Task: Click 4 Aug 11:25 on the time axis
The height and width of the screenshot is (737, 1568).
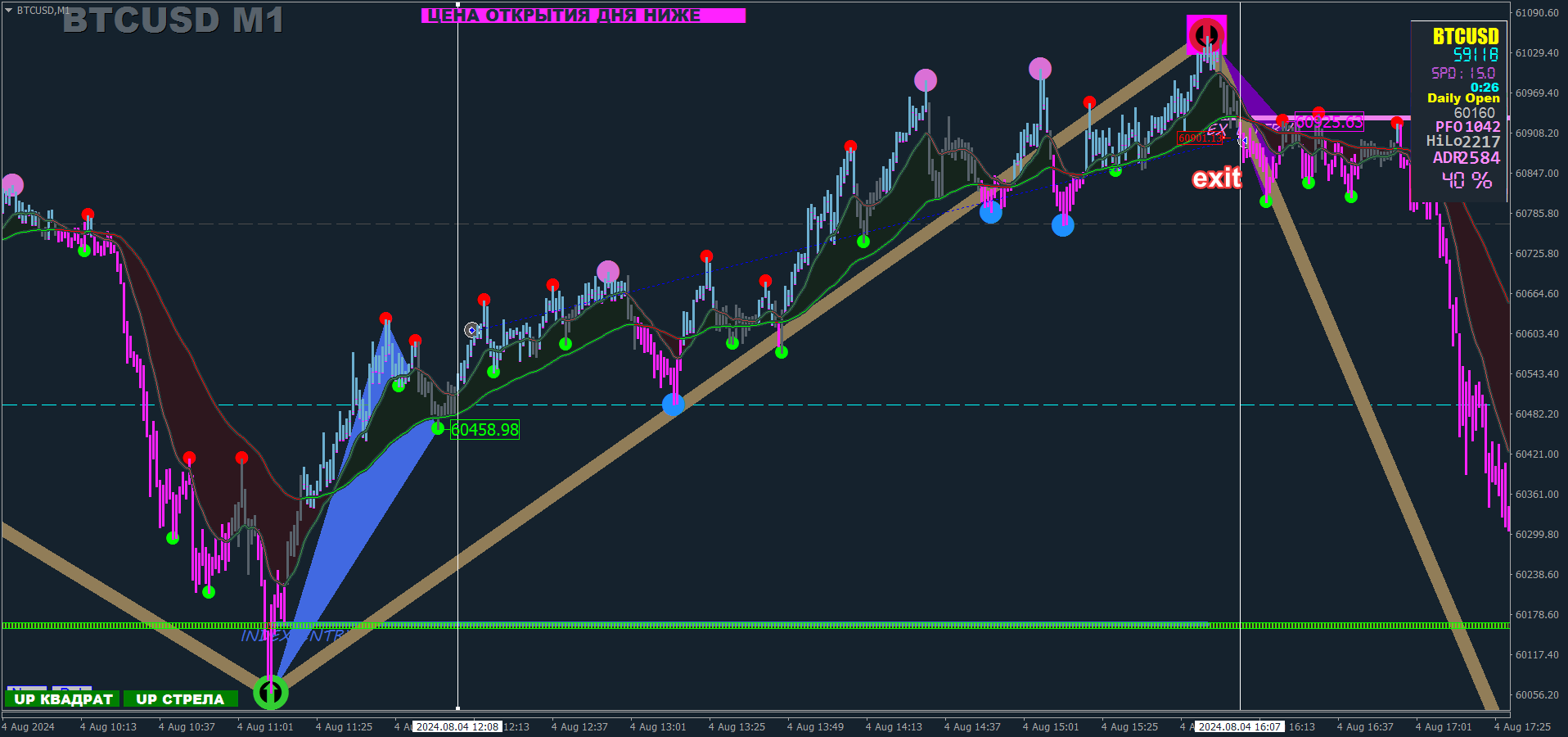Action: coord(344,727)
